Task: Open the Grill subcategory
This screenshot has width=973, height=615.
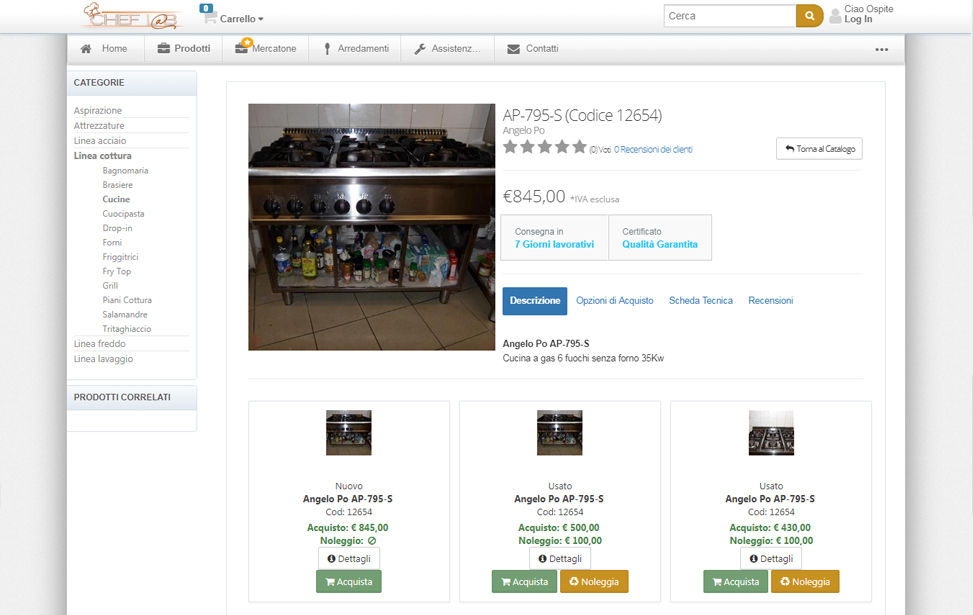Action: [110, 285]
